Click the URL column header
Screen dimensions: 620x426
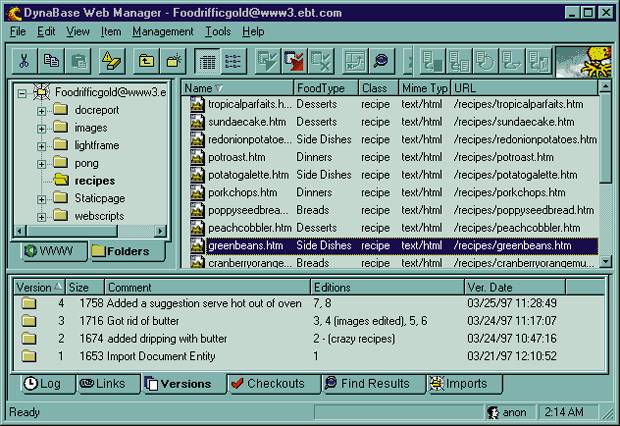click(x=524, y=88)
